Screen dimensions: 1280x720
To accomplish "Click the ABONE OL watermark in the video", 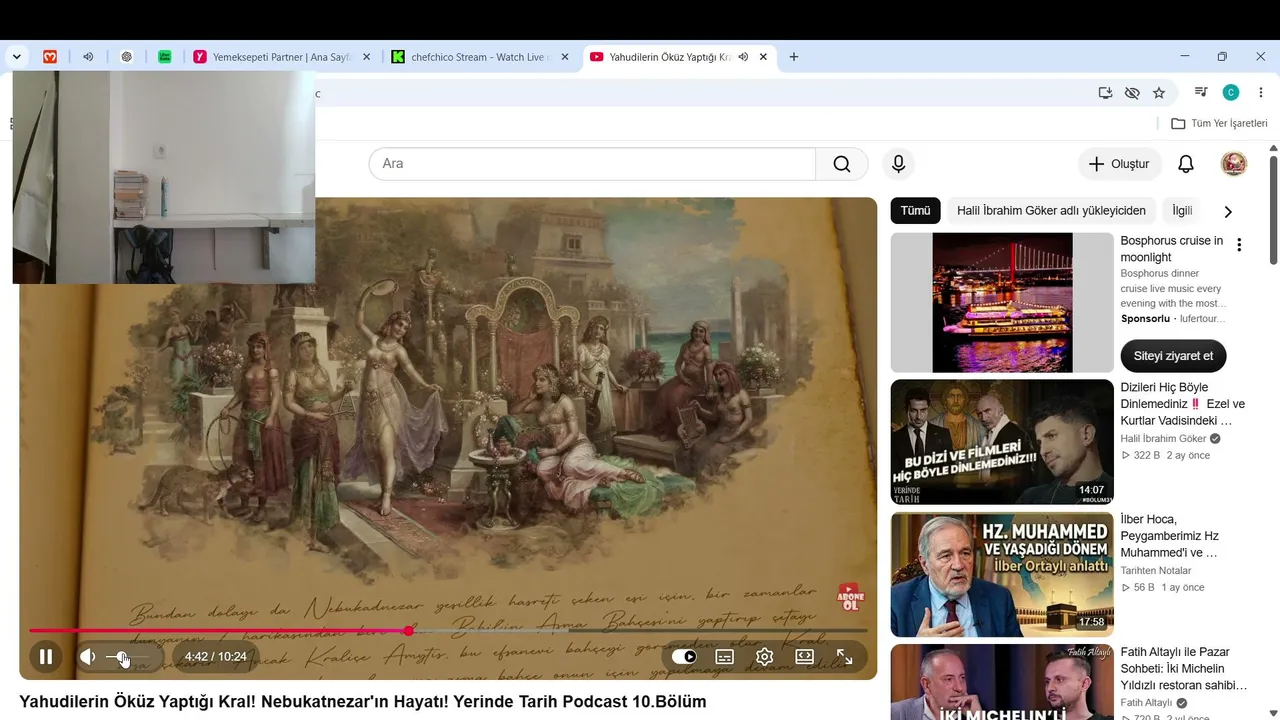I will (x=850, y=598).
